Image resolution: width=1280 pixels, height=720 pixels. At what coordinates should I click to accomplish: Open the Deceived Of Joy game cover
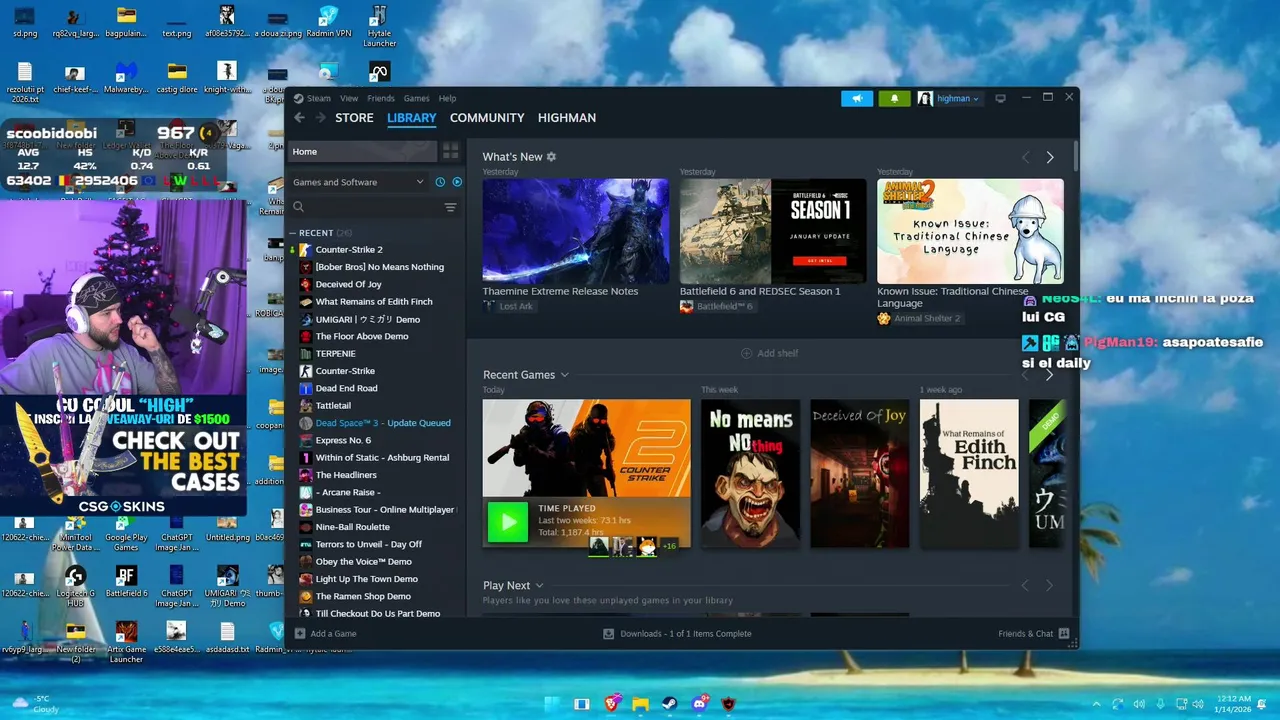[860, 473]
